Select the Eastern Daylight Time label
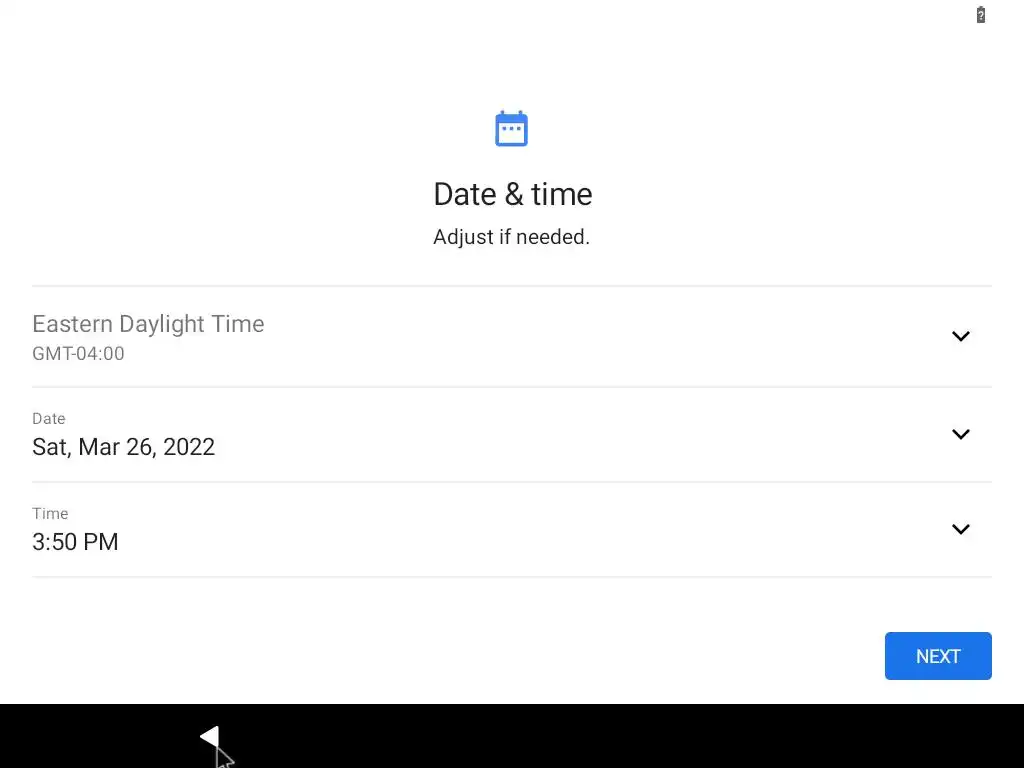The width and height of the screenshot is (1024, 768). point(148,324)
